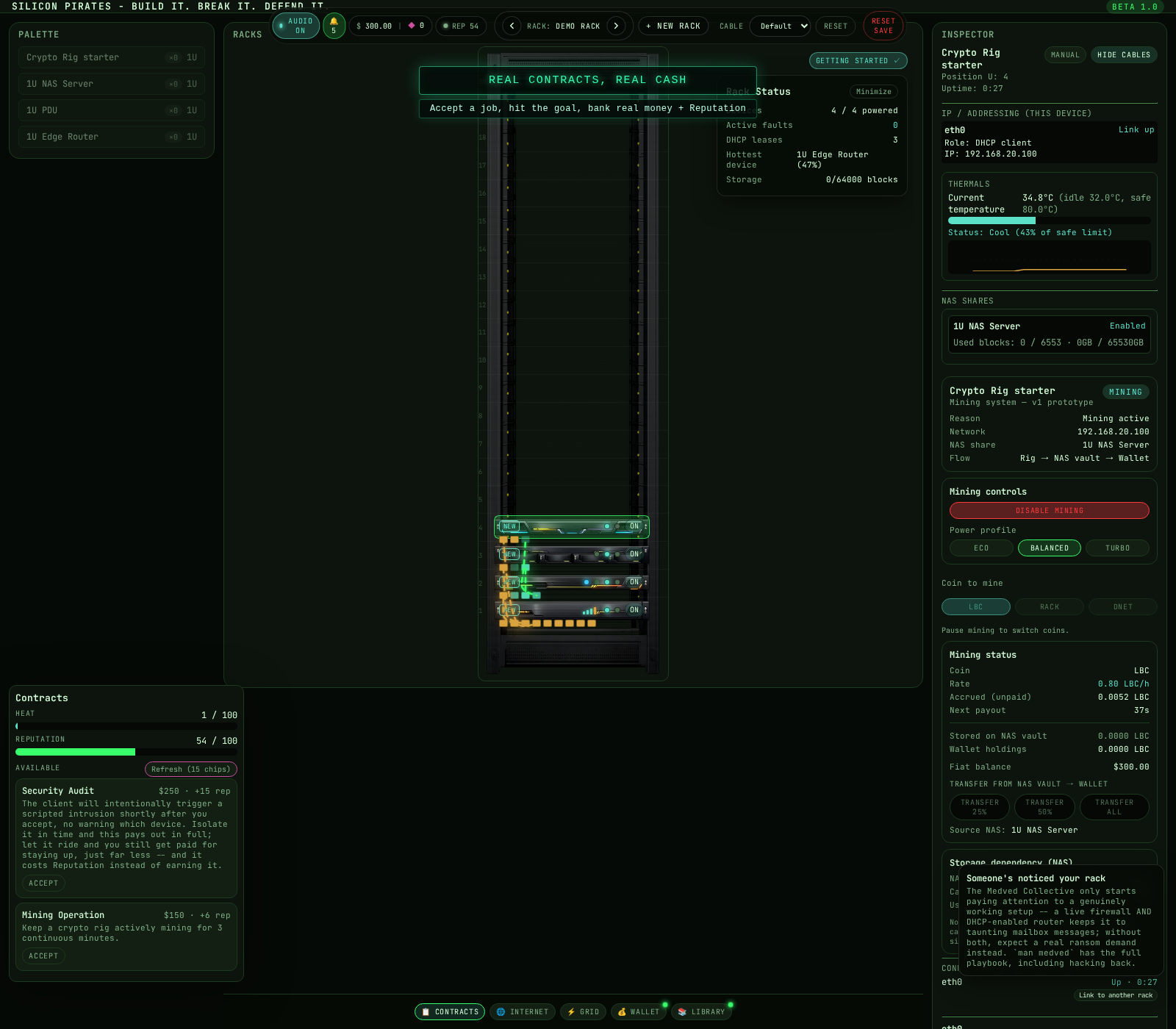The height and width of the screenshot is (1029, 1176).
Task: Click the Library books icon
Action: 682,1012
